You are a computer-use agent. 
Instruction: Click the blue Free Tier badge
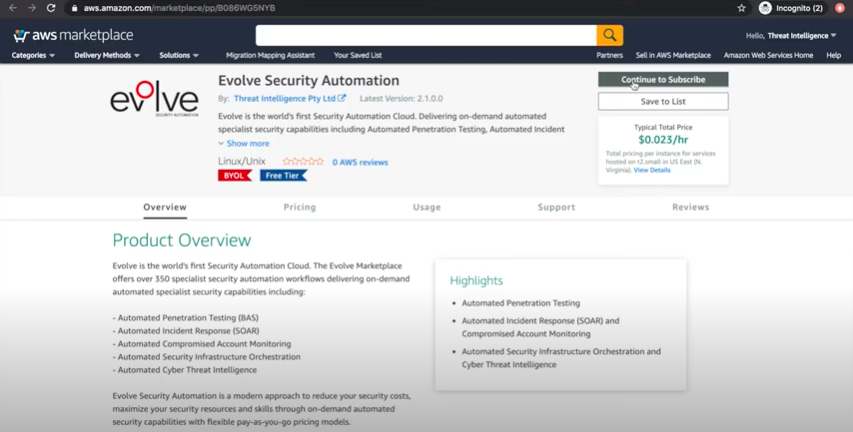(283, 176)
